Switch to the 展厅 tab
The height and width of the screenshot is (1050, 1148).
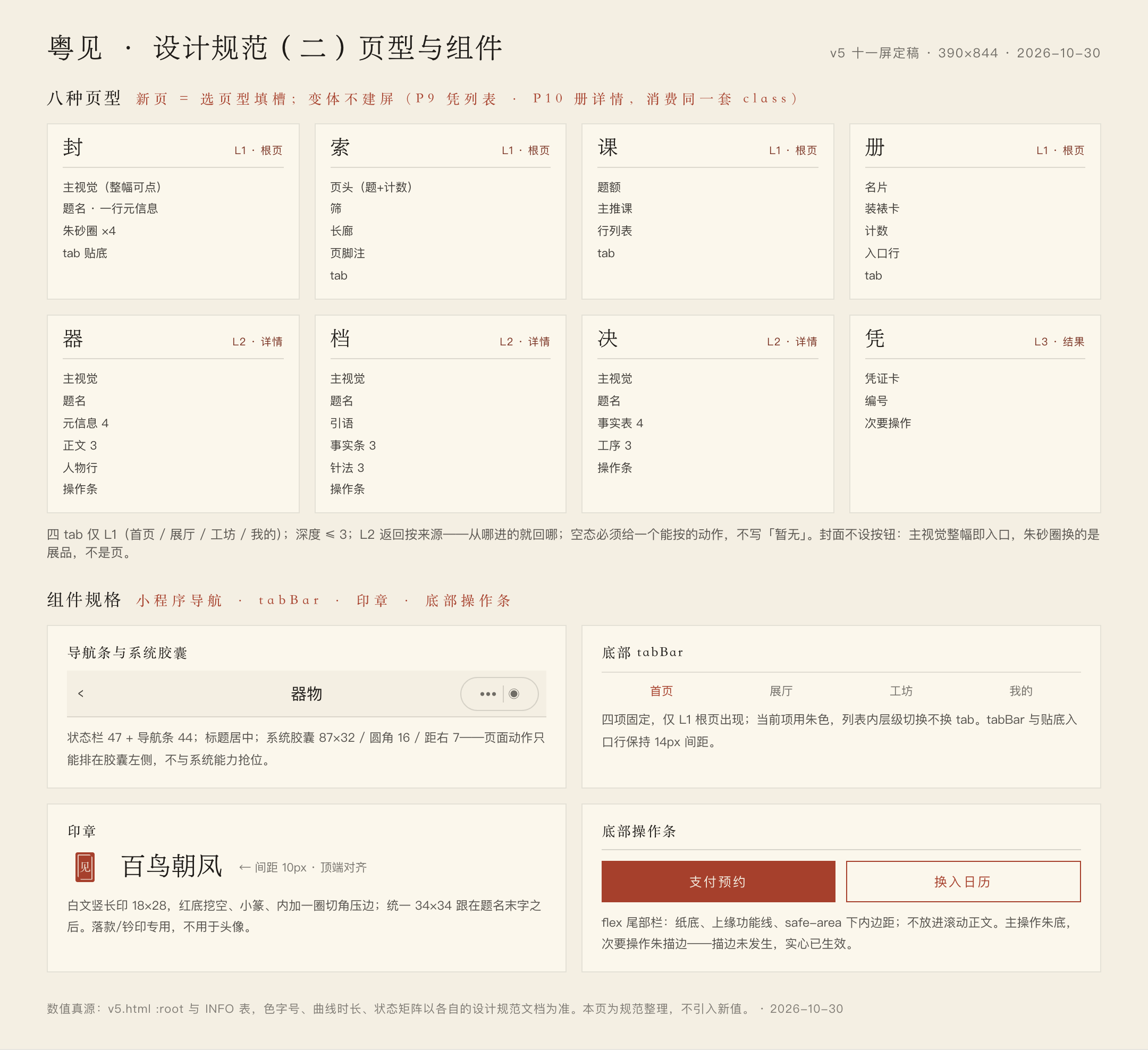tap(781, 691)
